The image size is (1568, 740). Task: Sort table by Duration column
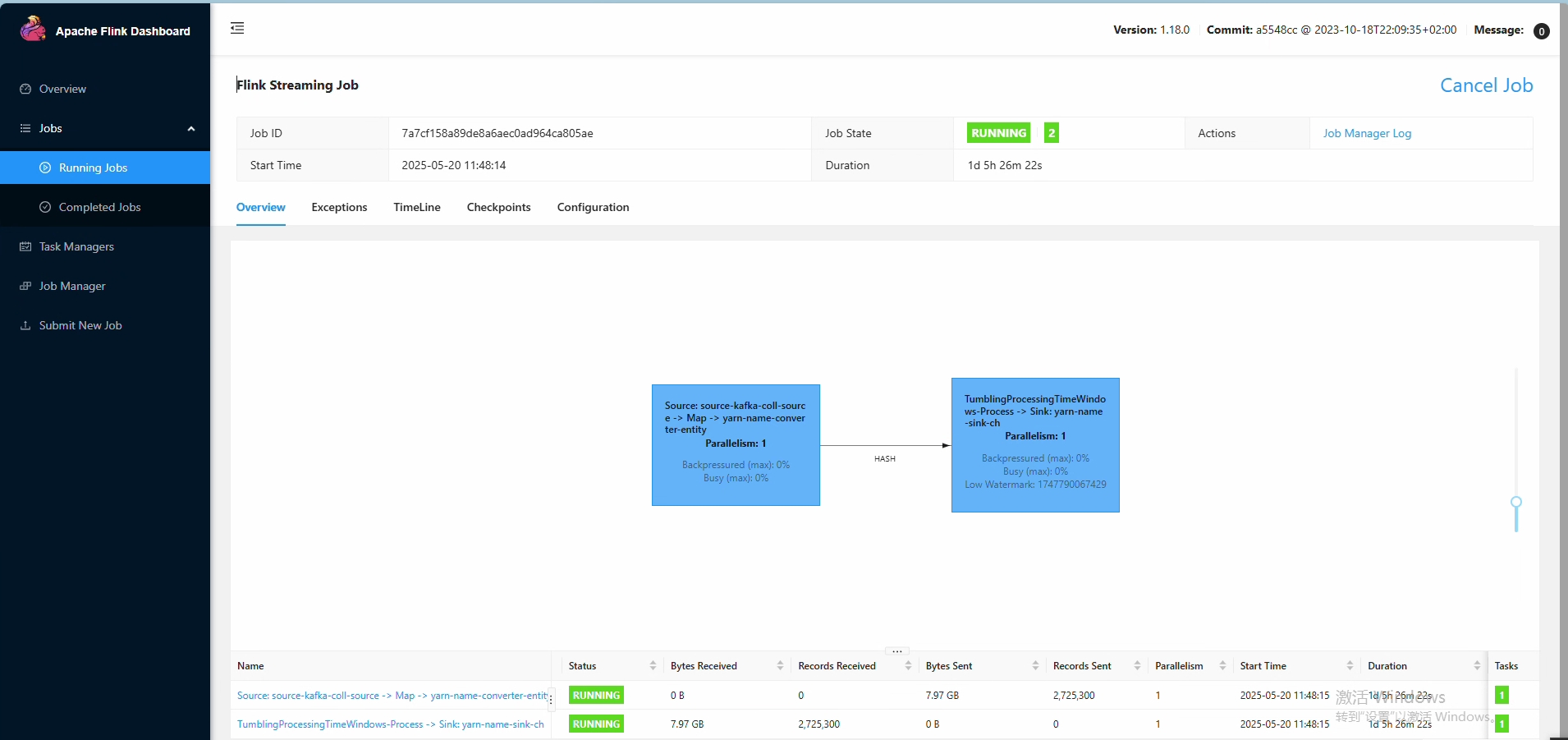tap(1477, 666)
